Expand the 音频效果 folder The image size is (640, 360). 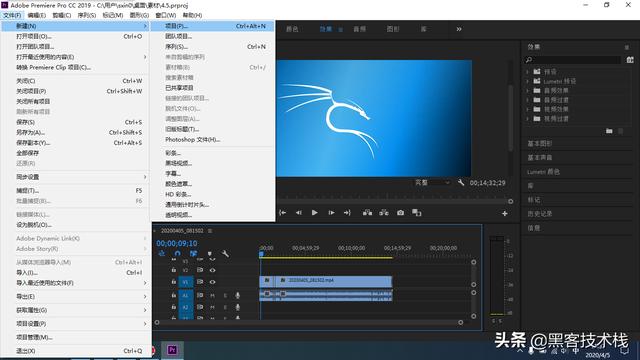pos(527,90)
